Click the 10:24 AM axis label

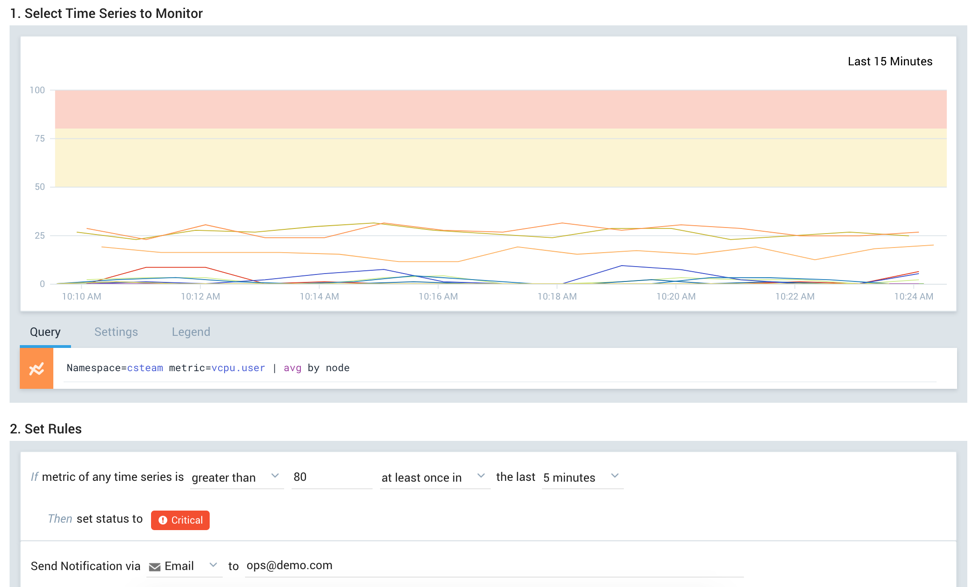[x=914, y=296]
